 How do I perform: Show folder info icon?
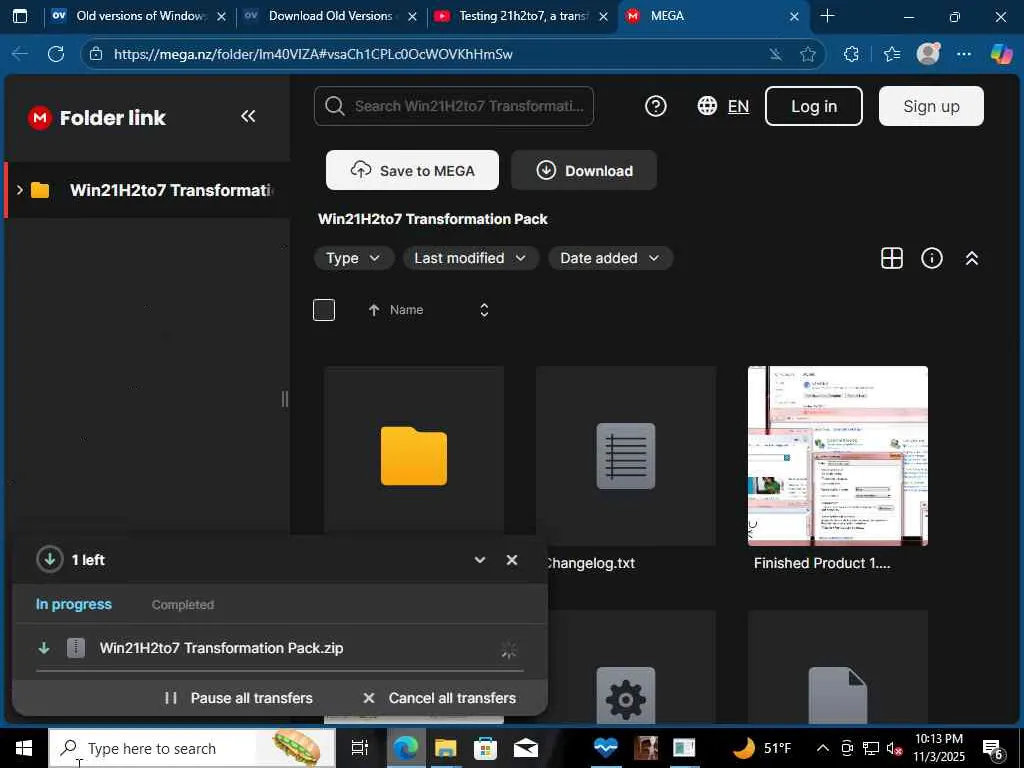click(931, 258)
